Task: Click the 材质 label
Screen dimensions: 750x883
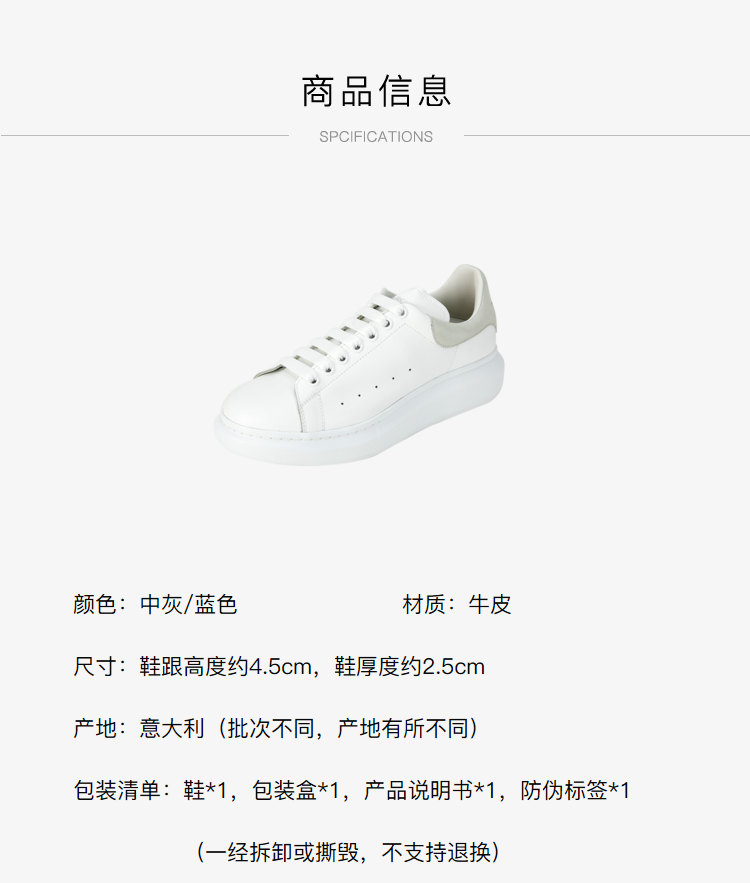Action: 423,605
